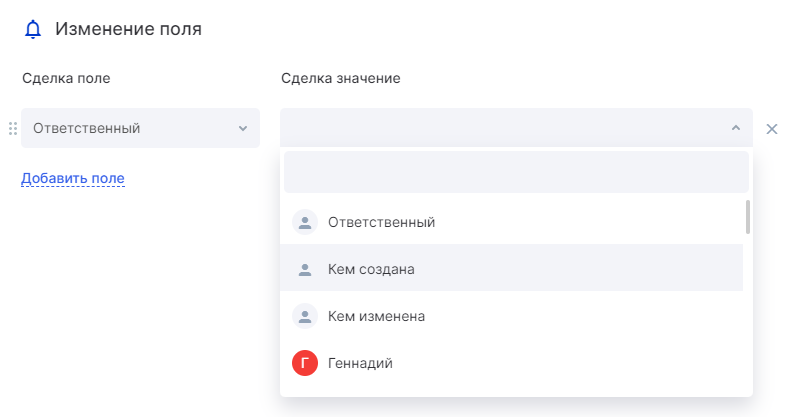Viewport: 786px width, 417px height.
Task: Focus the search box atop the dropdown list
Action: click(x=516, y=172)
